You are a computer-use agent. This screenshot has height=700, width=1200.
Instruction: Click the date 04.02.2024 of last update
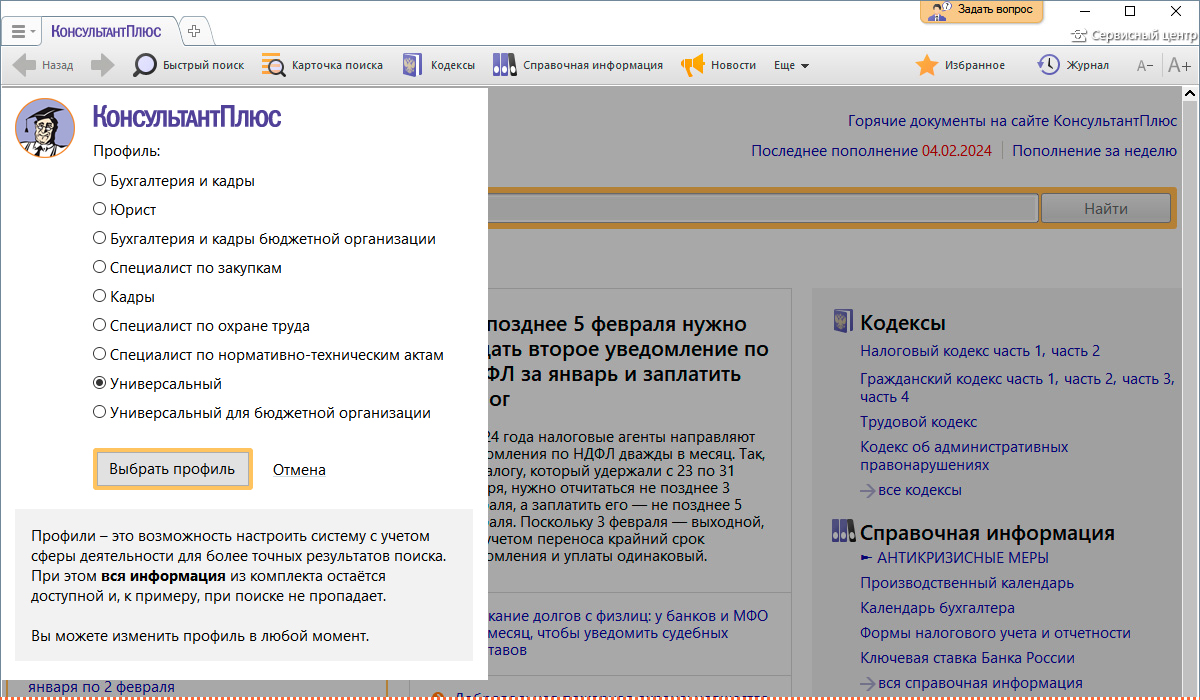(x=957, y=151)
